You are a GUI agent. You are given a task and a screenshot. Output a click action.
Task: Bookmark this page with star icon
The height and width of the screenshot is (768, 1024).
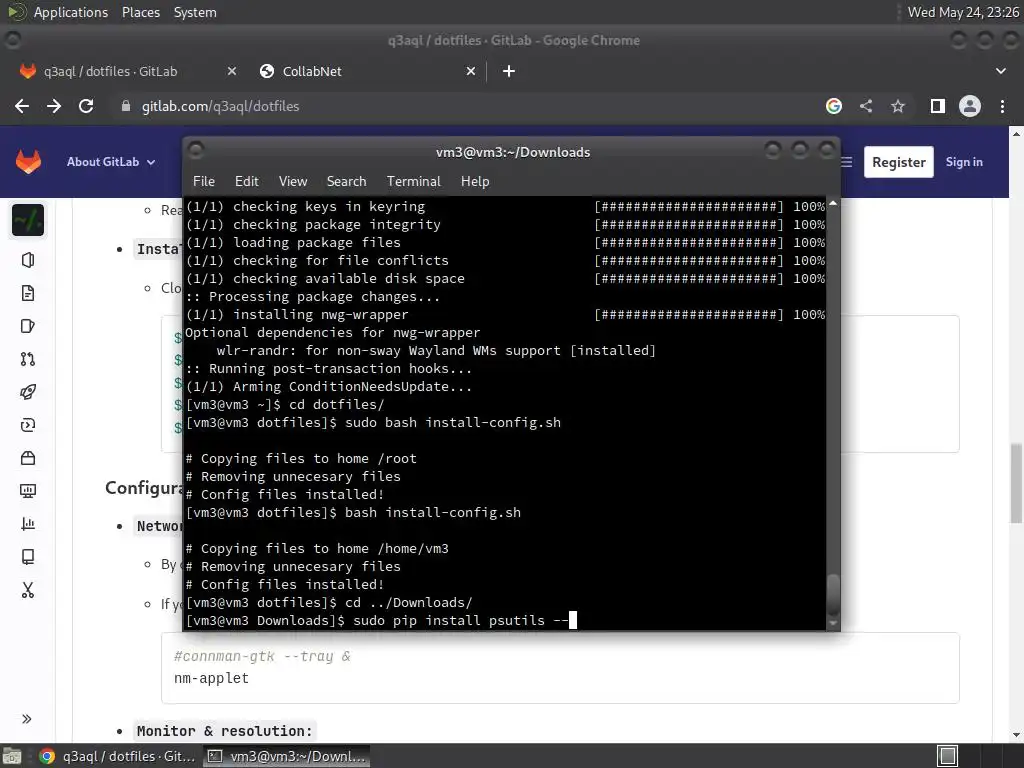[898, 106]
